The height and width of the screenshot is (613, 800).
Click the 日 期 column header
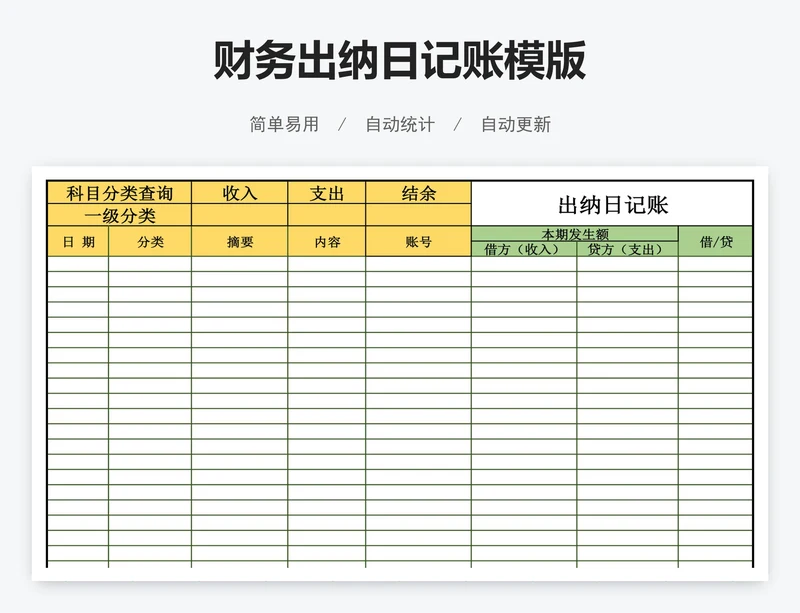click(78, 241)
